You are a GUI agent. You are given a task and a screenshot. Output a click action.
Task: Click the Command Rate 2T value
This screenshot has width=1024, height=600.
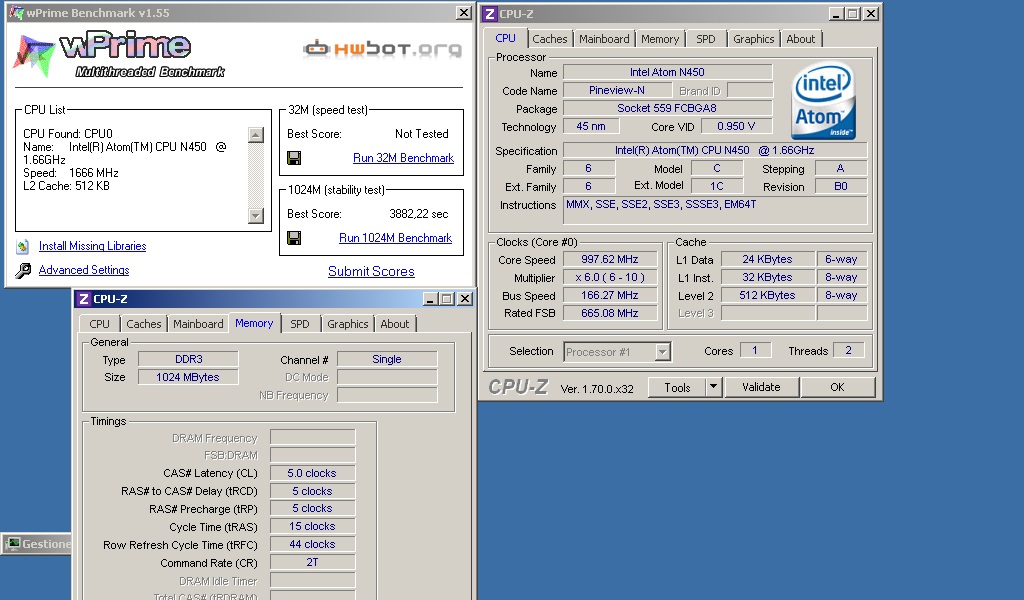(x=312, y=562)
